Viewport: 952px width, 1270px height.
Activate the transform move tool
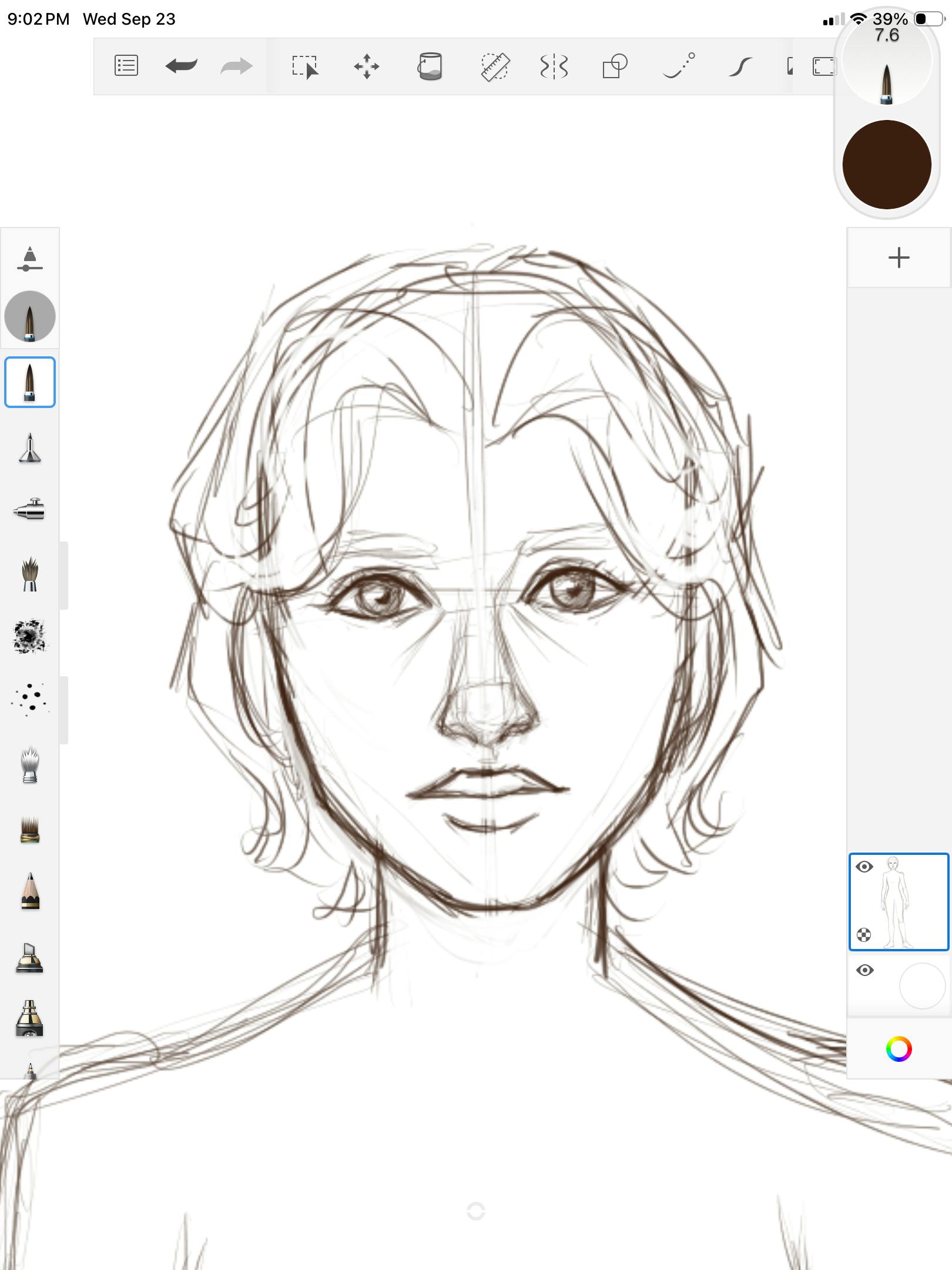click(x=367, y=66)
